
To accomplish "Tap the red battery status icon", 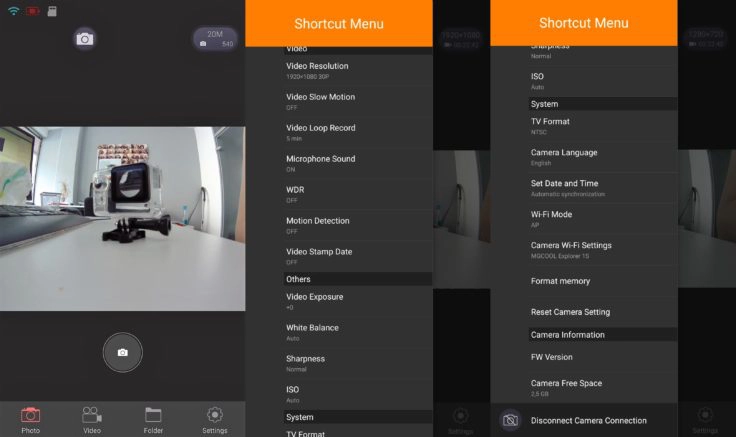I will pyautogui.click(x=32, y=11).
